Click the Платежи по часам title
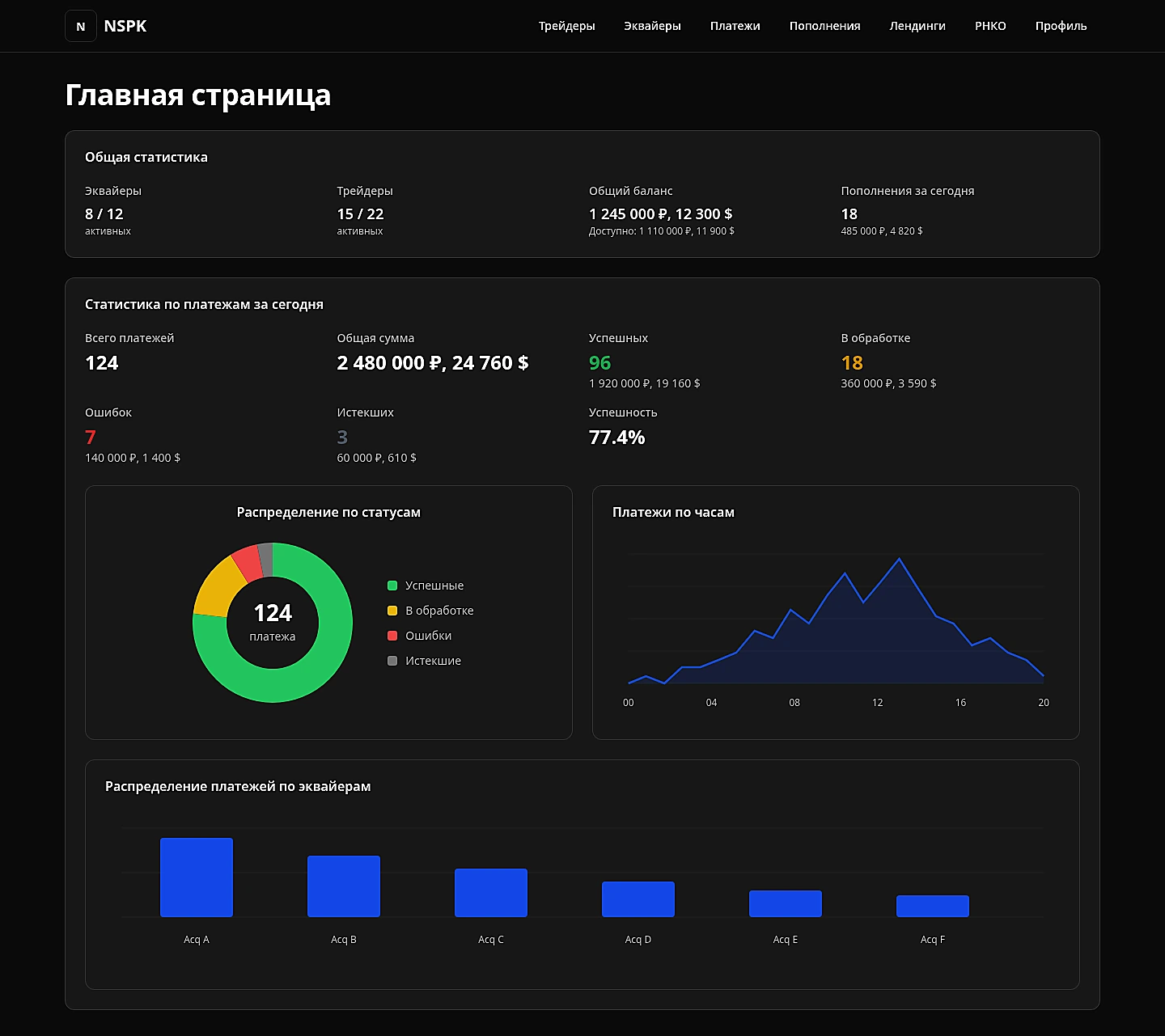Screen dimensions: 1165x1036 click(673, 512)
